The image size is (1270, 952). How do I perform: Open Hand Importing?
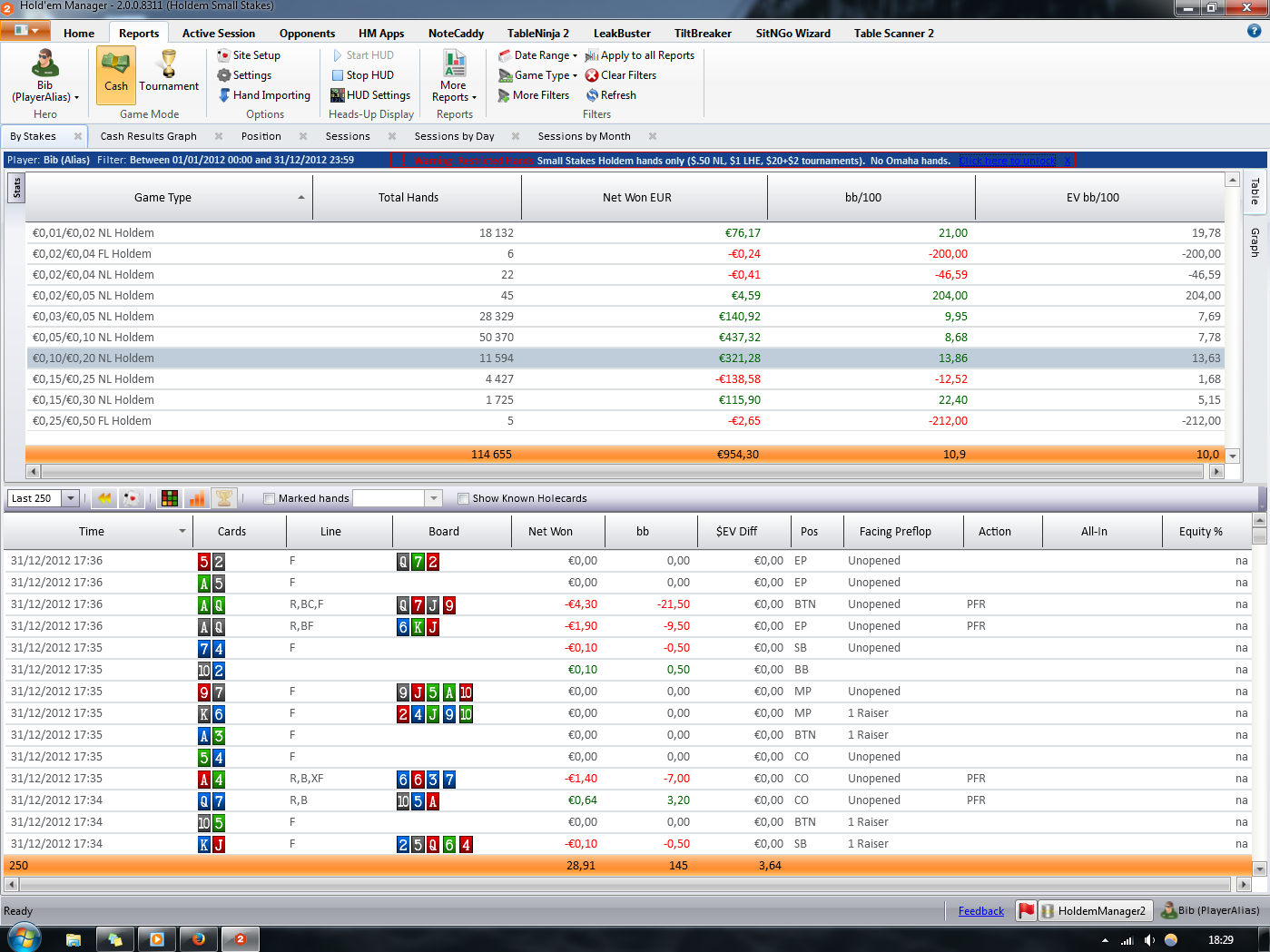264,95
